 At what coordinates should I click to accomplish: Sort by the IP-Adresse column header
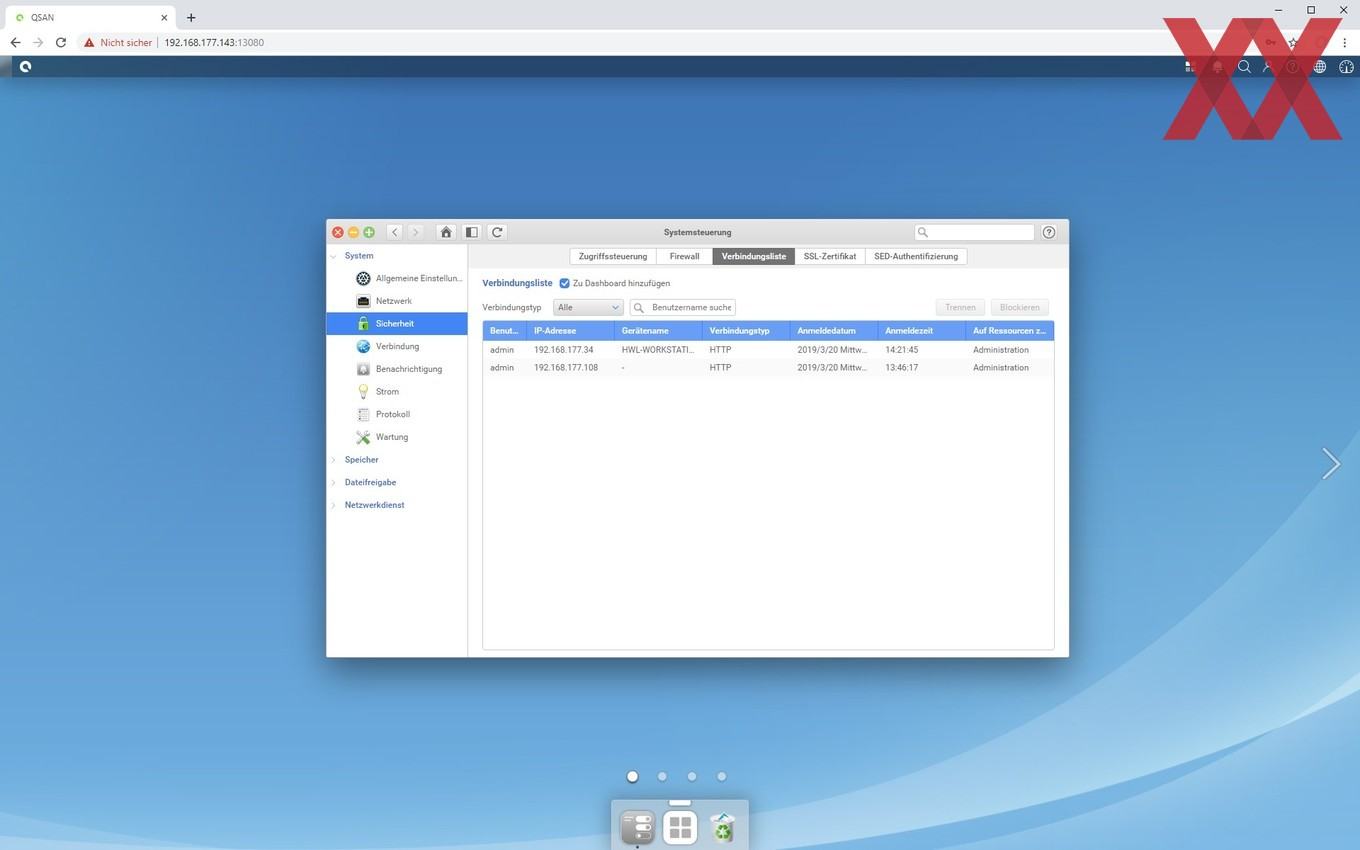click(x=570, y=331)
